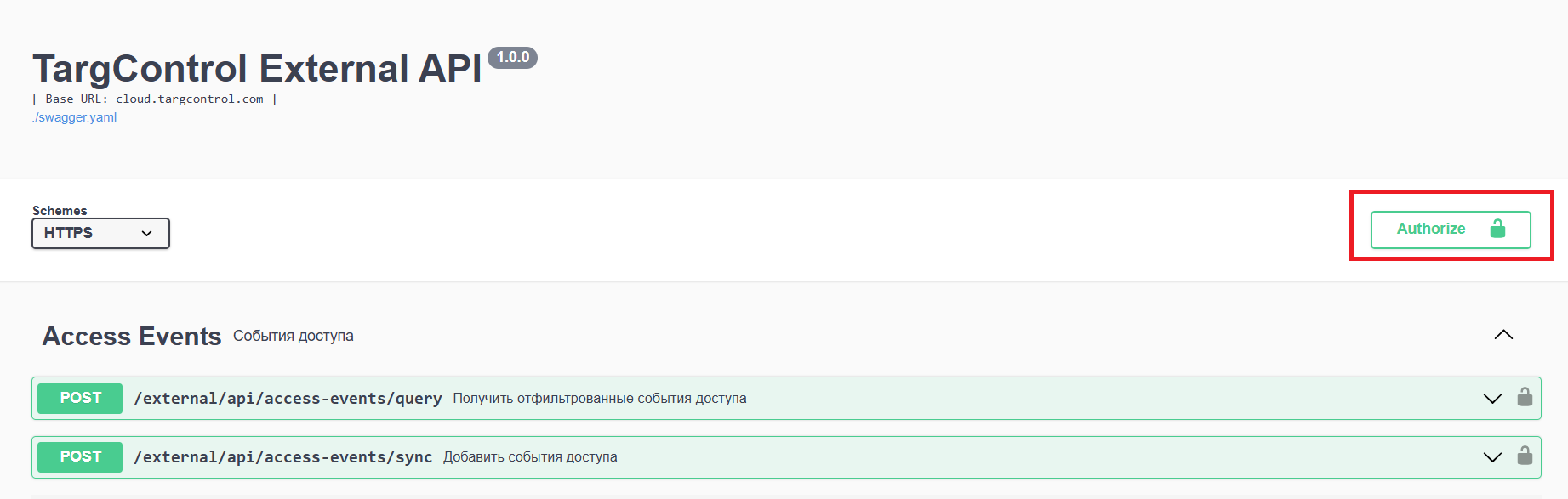
Task: Open the HTTPS schemes dropdown
Action: [x=100, y=233]
